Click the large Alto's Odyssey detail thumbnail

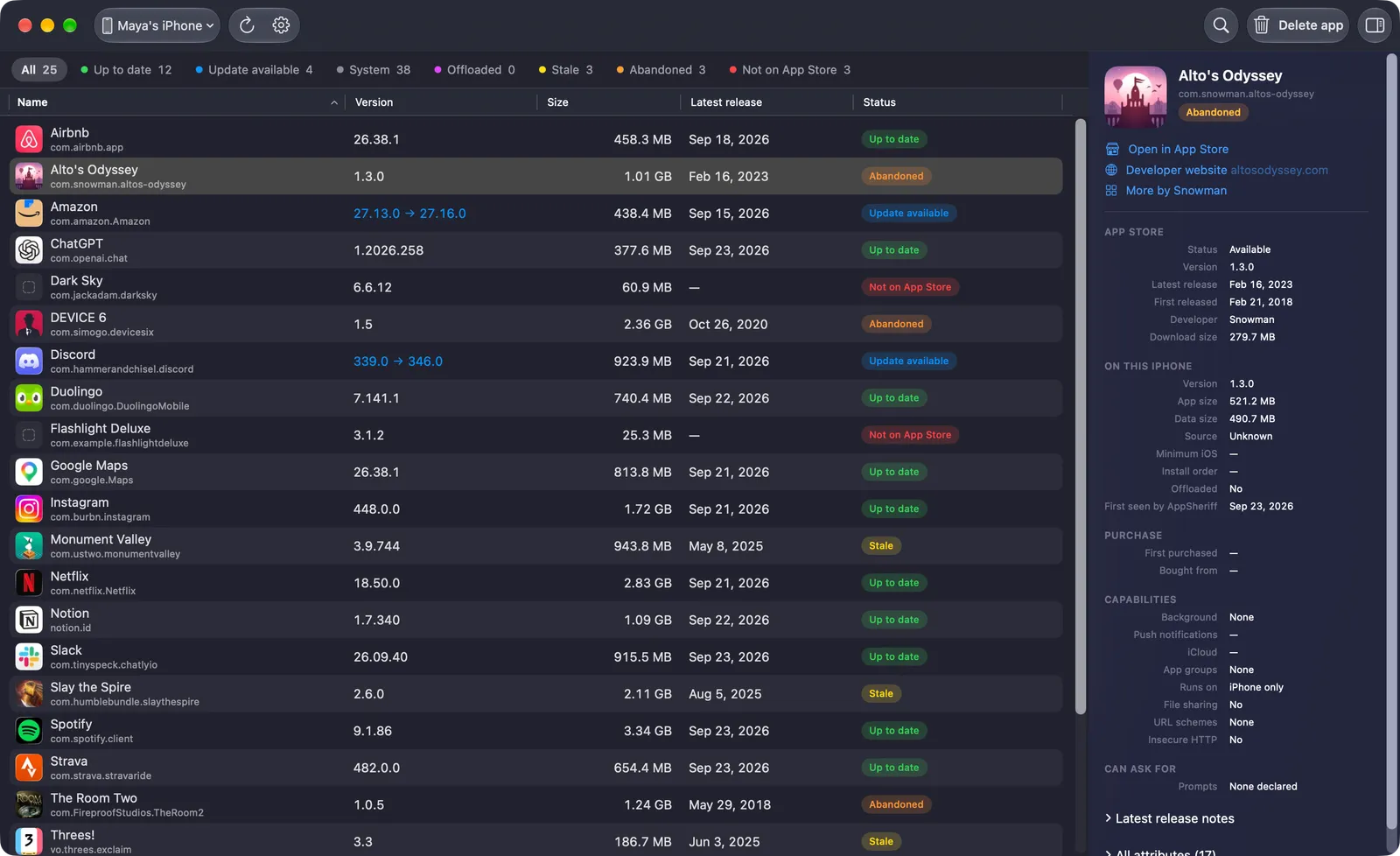click(1136, 97)
